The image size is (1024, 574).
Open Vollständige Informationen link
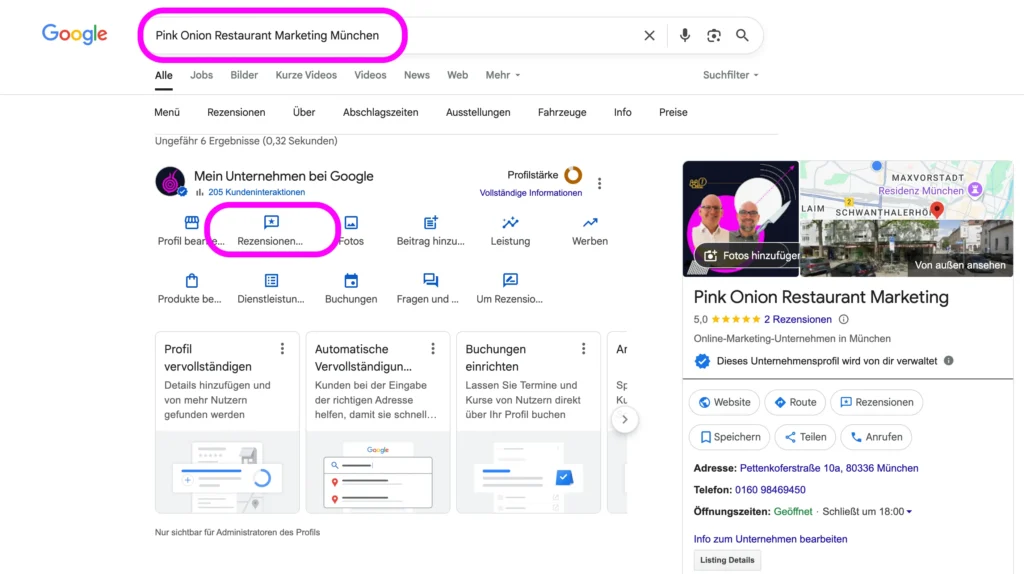[531, 193]
